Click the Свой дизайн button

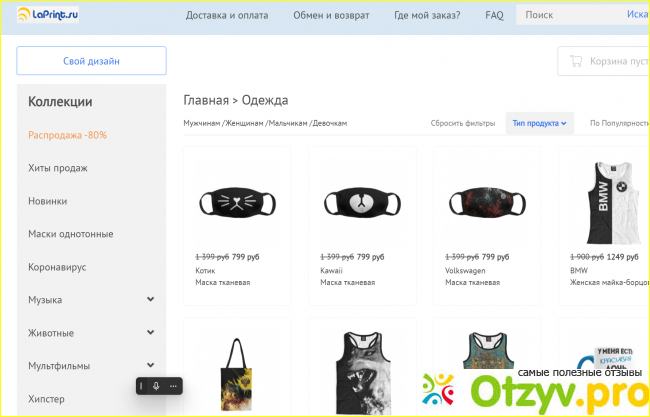[x=91, y=61]
